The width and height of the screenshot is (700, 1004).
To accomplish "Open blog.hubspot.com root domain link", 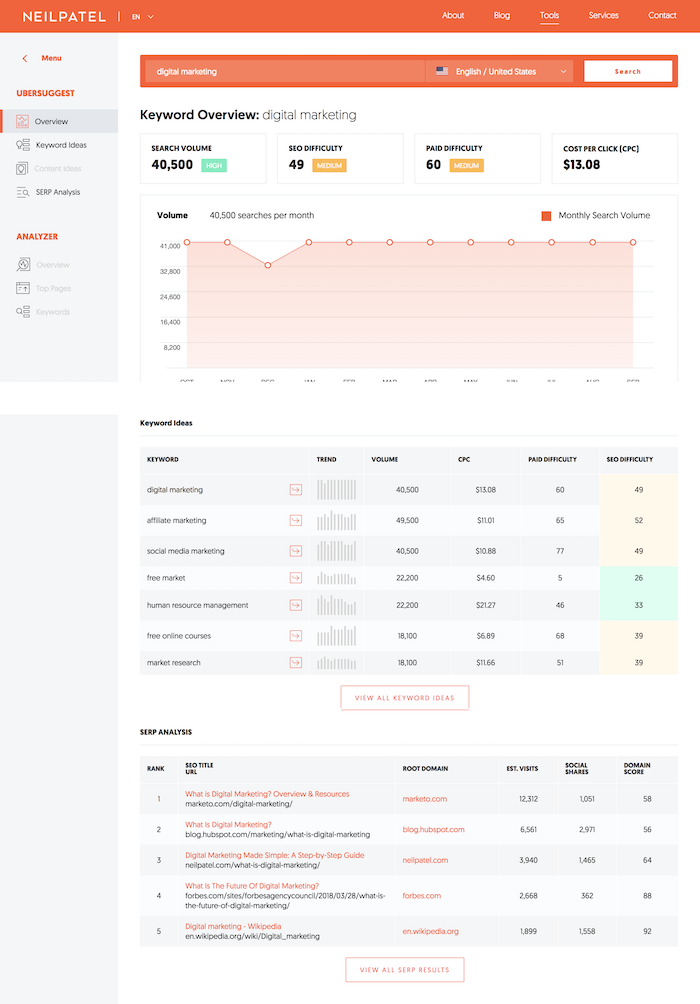I will tap(434, 830).
